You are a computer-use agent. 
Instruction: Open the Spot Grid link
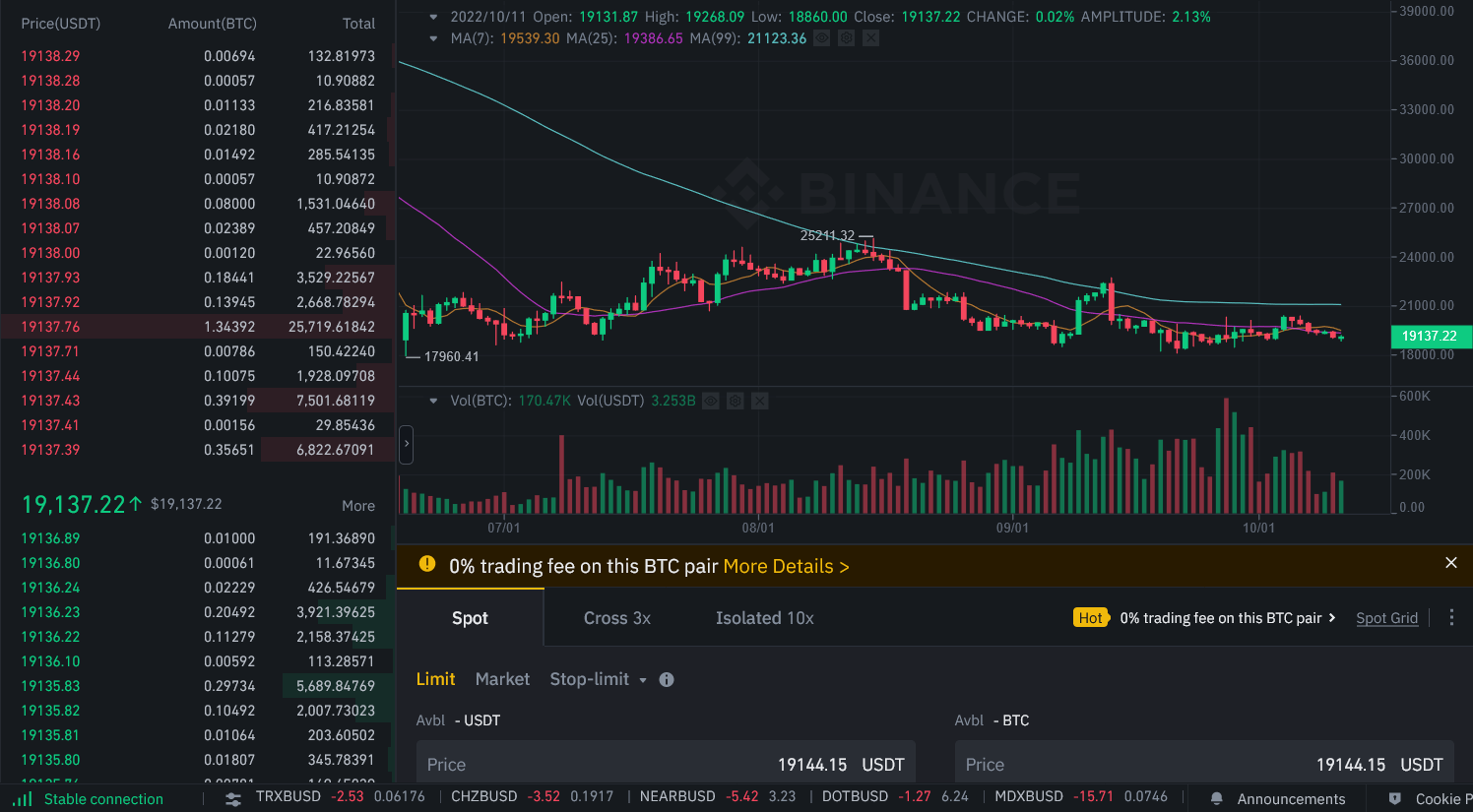tap(1386, 618)
